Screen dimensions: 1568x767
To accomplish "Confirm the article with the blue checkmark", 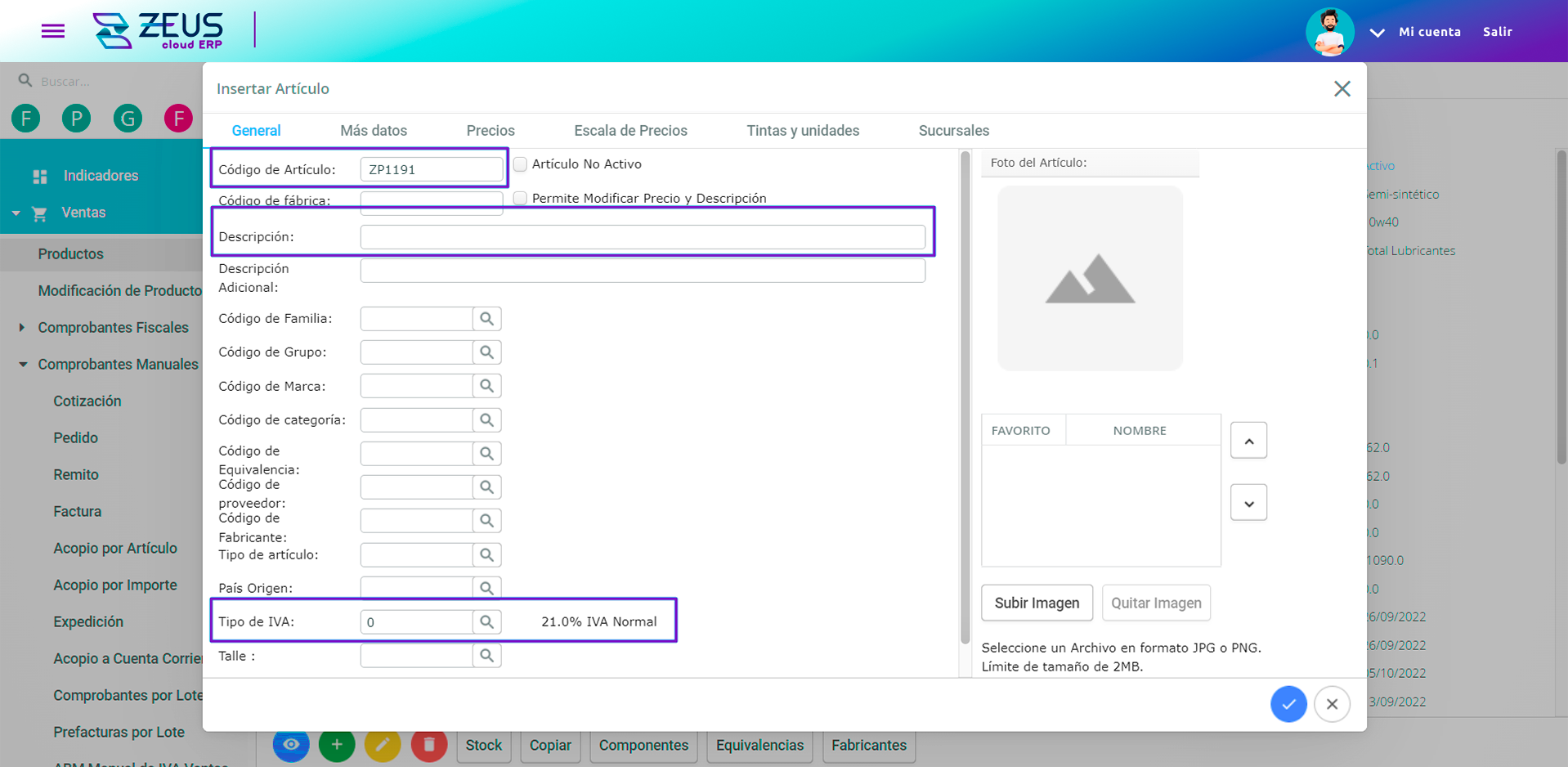I will pos(1288,703).
